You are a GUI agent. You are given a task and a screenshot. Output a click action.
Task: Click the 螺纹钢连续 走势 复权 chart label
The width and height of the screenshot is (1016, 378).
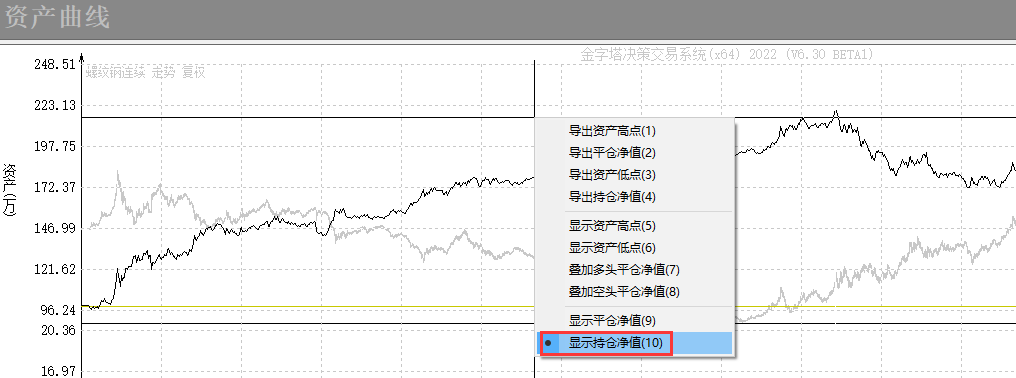[x=146, y=73]
